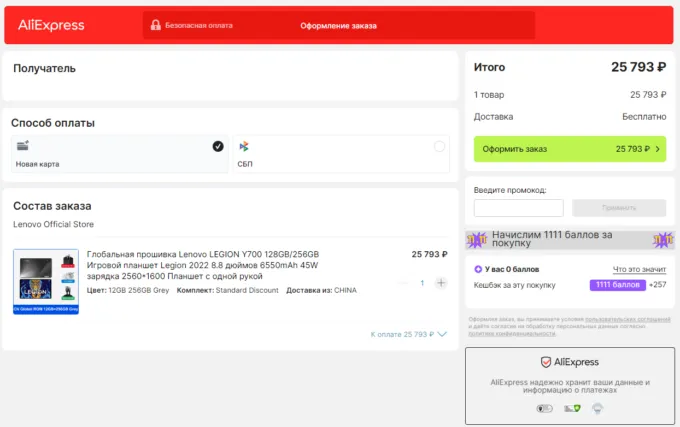Screen dimensions: 680x427
Task: Click the AliExpress logo in the header
Action: (51, 25)
